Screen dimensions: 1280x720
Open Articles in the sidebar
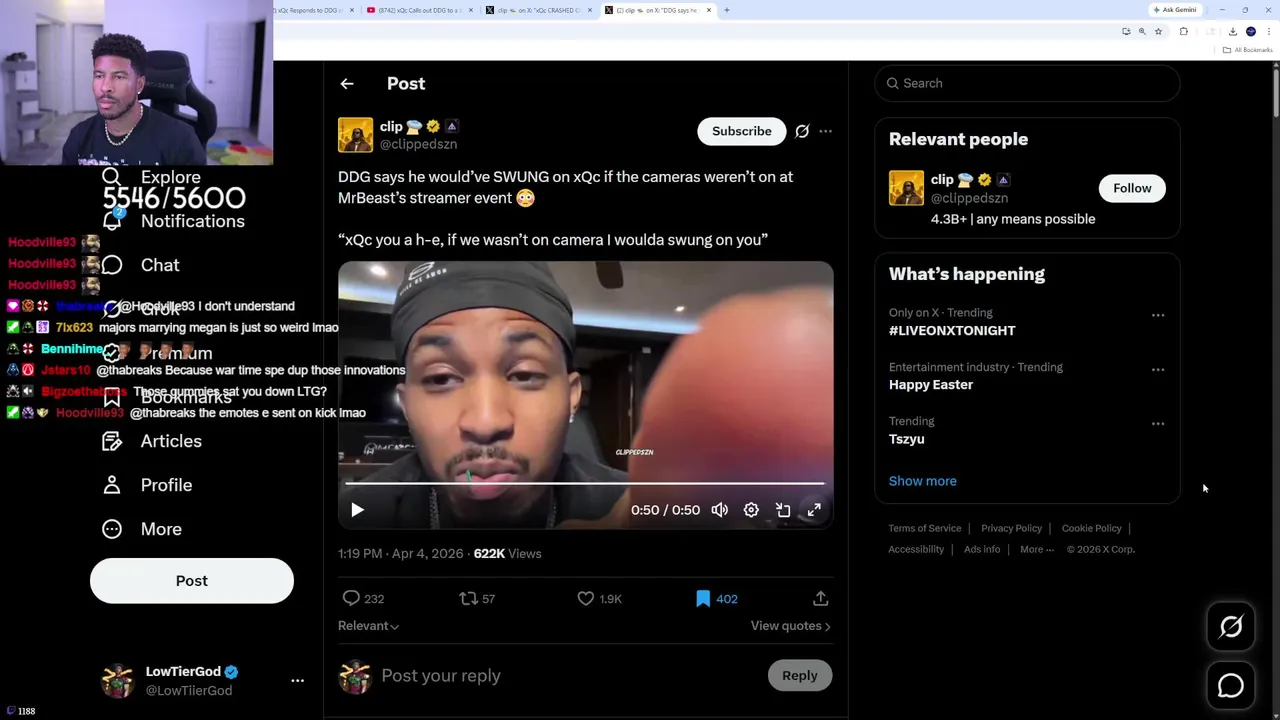coord(152,441)
